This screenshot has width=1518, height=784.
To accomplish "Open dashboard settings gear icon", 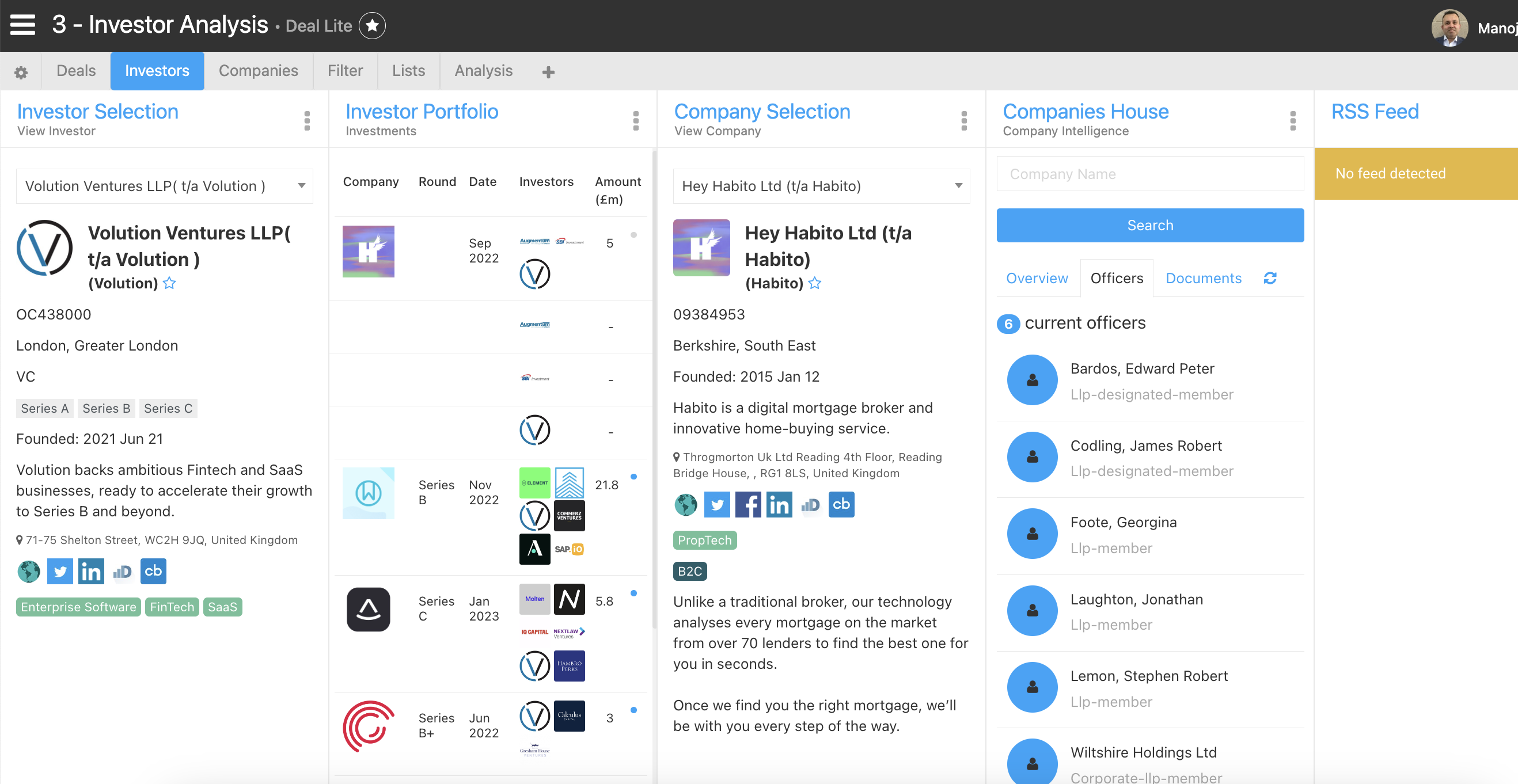I will click(21, 72).
